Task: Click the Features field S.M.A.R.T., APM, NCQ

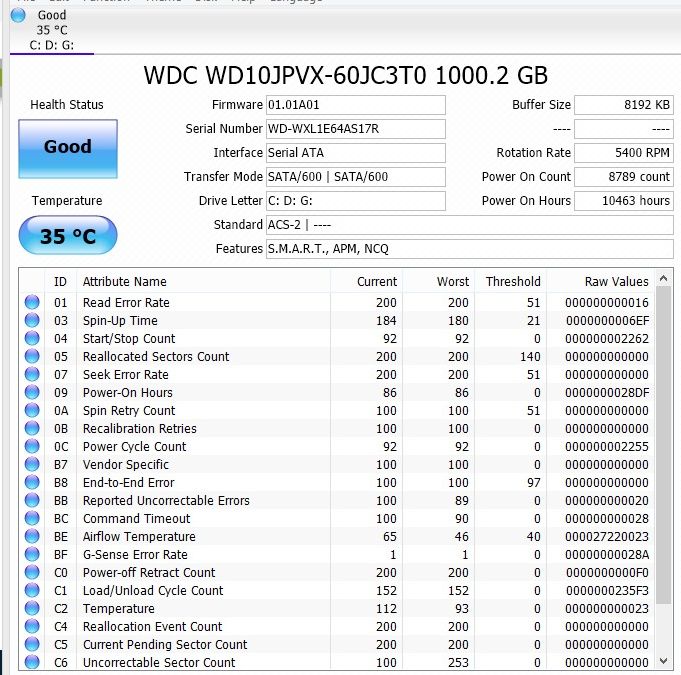Action: pos(469,249)
